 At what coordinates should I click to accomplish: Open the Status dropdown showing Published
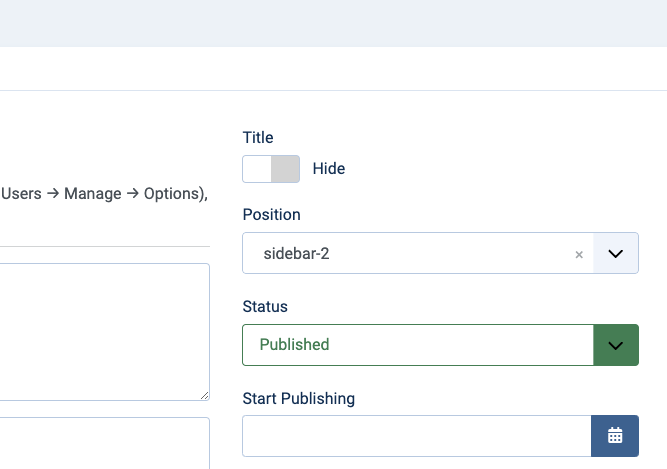click(x=418, y=345)
